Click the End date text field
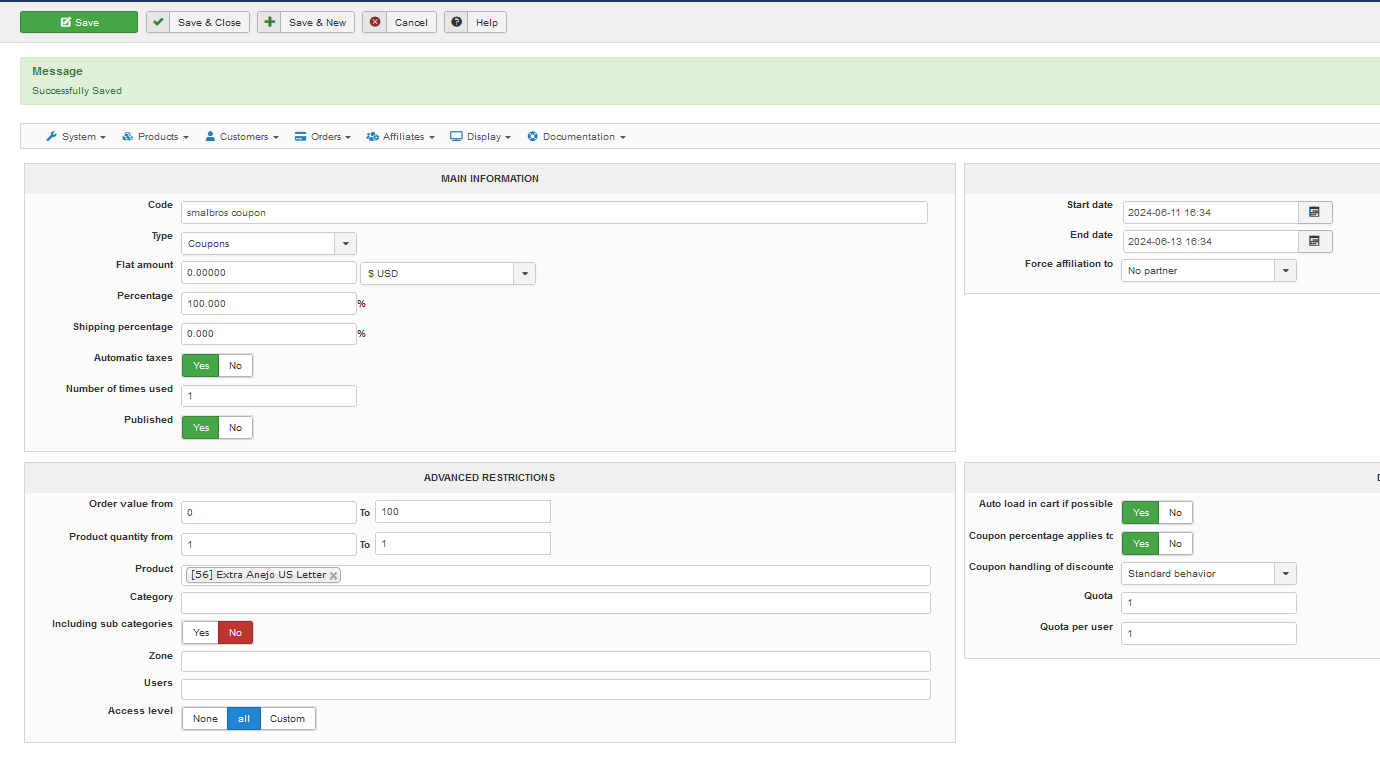 click(1210, 241)
